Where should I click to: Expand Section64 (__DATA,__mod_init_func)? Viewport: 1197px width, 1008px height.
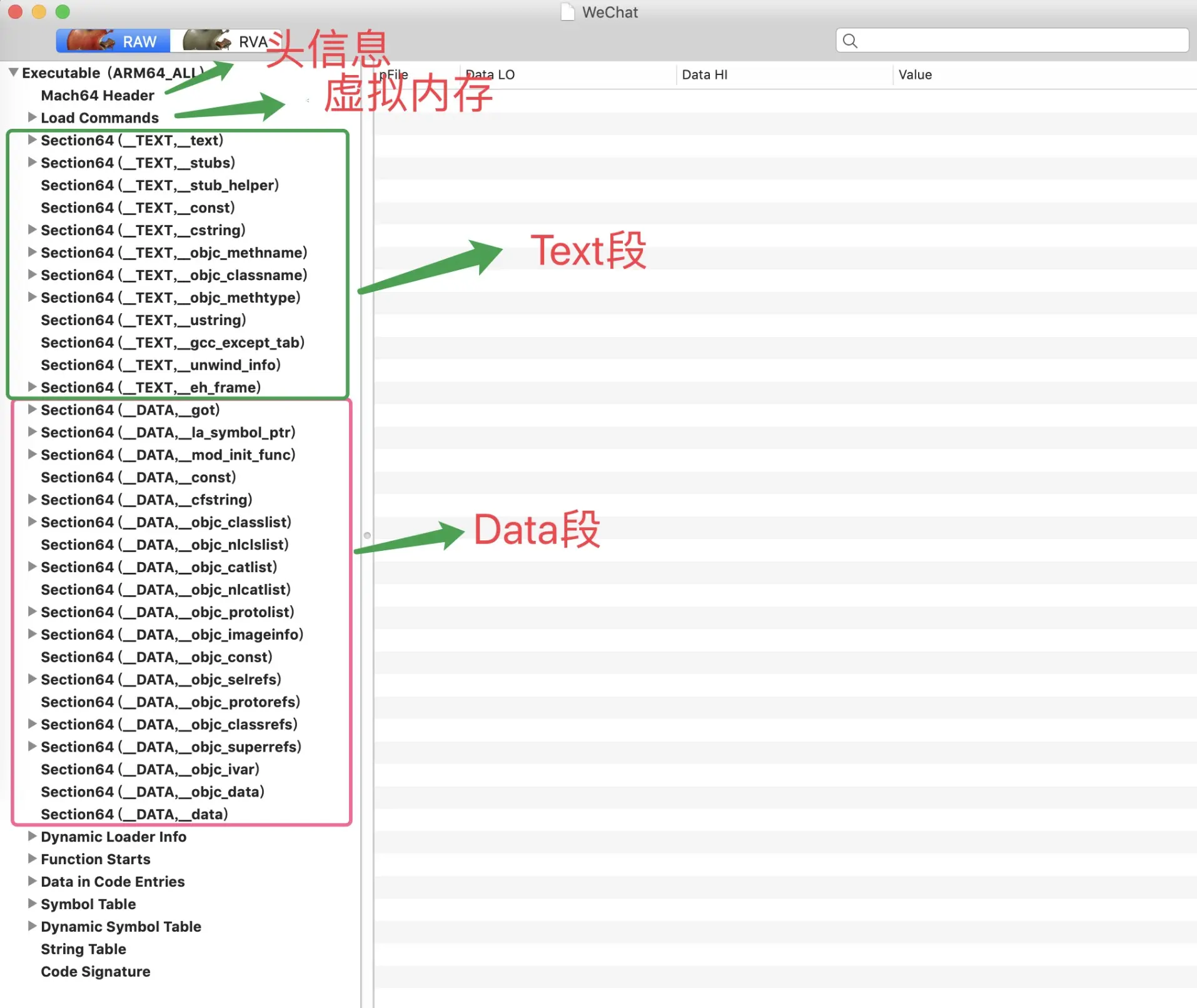click(x=32, y=455)
